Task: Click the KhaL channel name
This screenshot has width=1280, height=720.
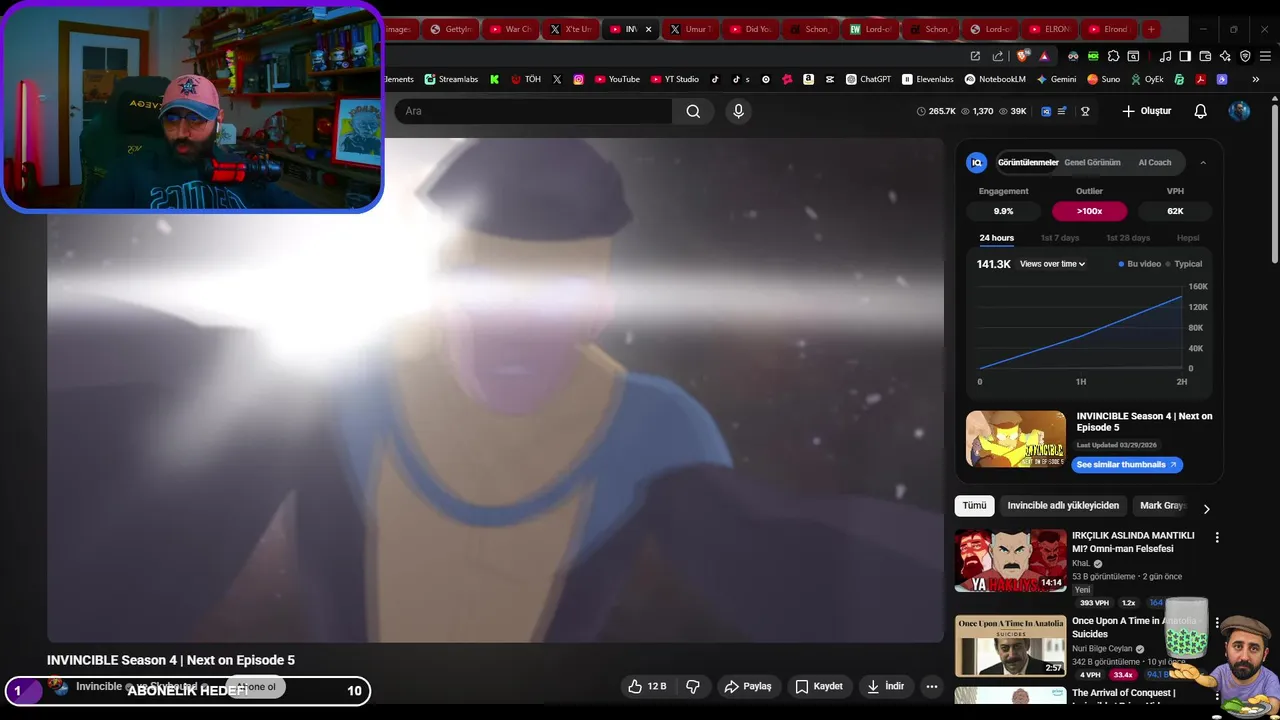Action: coord(1081,564)
